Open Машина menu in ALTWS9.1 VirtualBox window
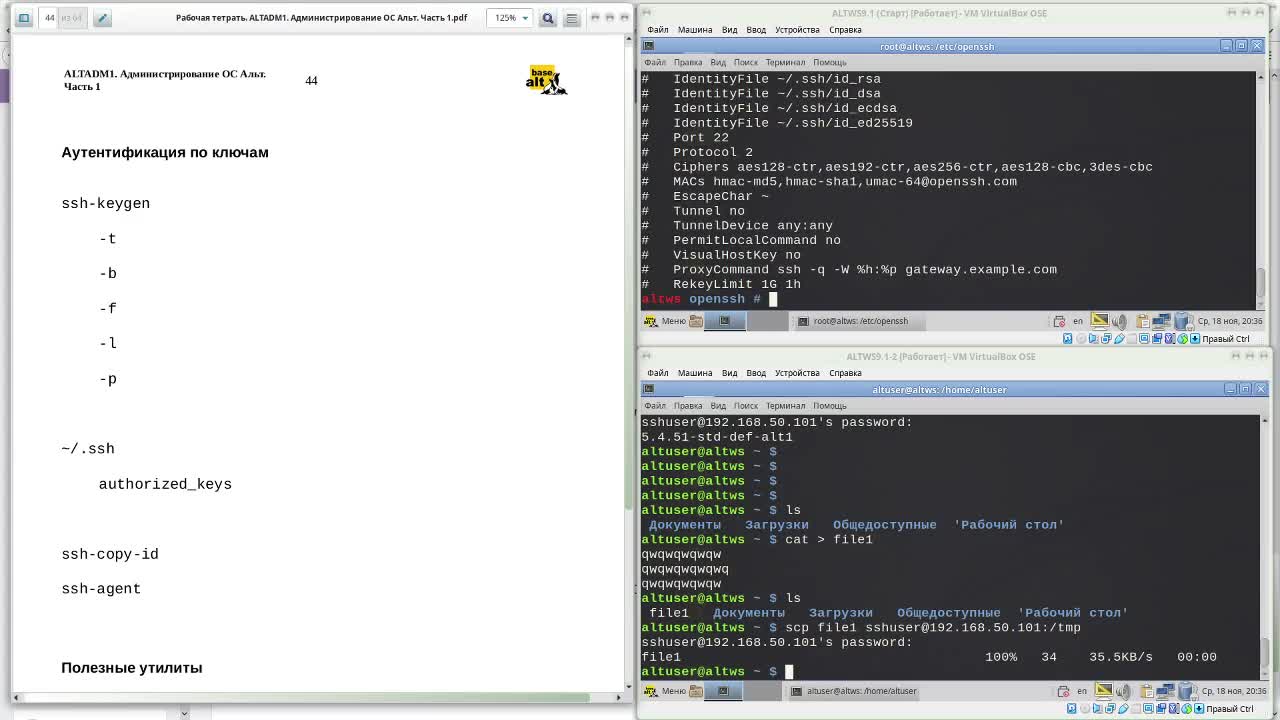Screen dimensions: 1280x720 [x=694, y=29]
